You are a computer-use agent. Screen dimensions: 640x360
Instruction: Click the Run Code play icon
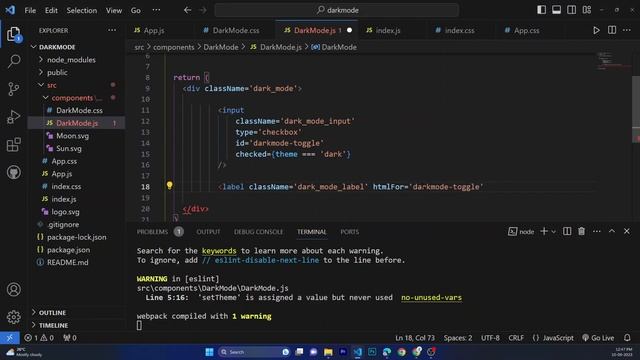(x=596, y=30)
